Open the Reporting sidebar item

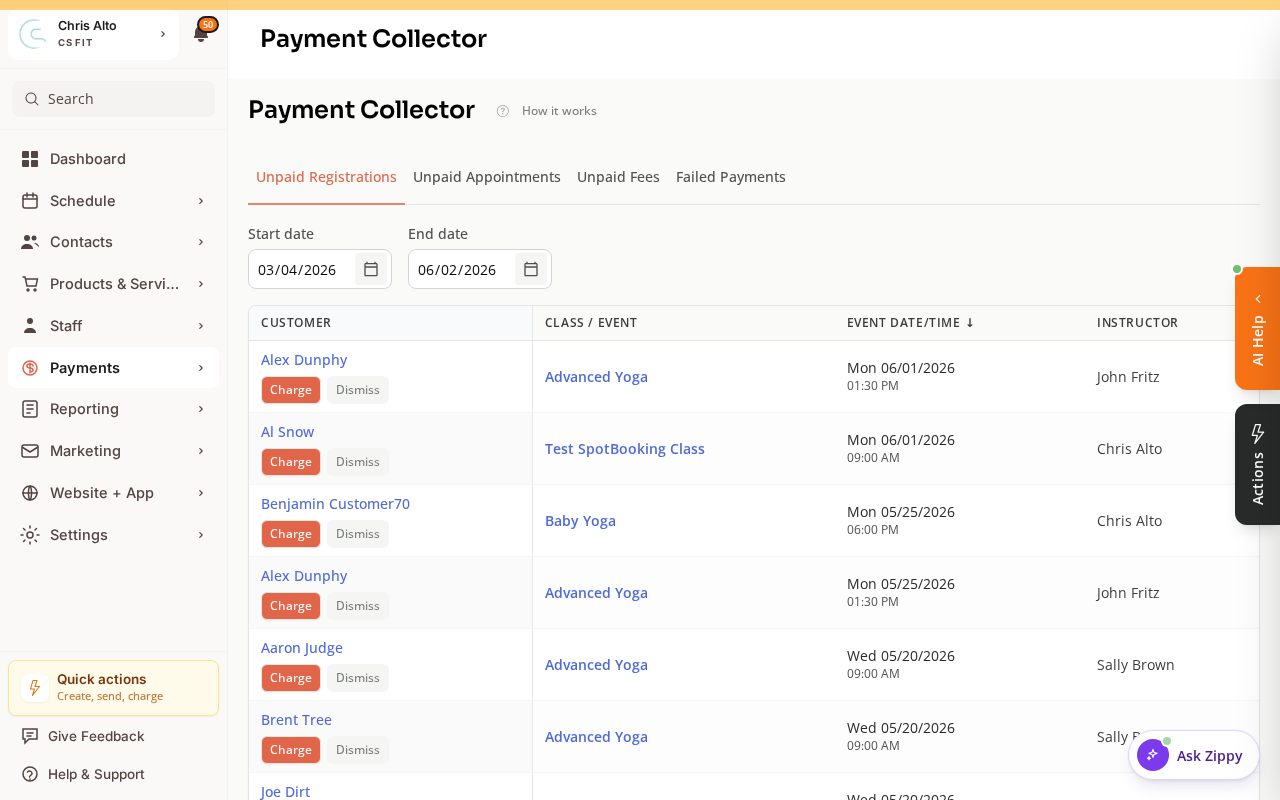pos(113,409)
